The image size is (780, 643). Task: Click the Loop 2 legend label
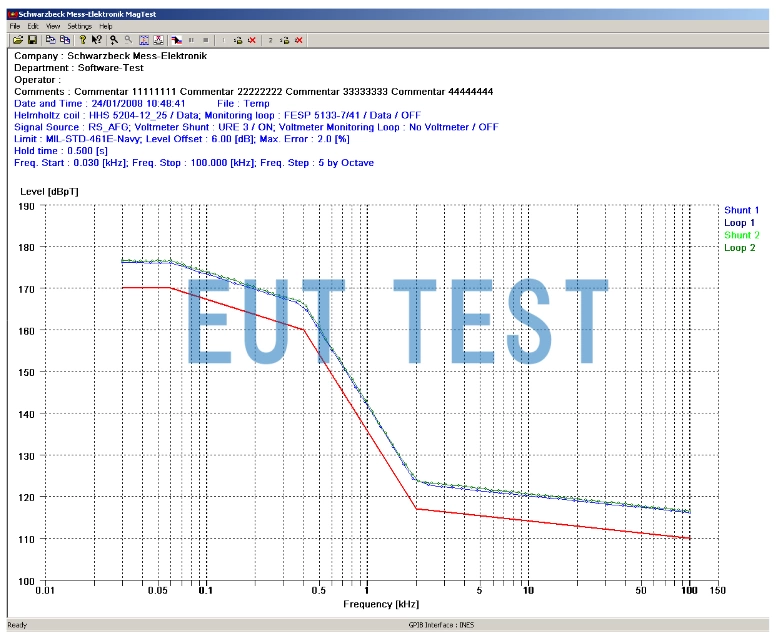click(x=740, y=248)
